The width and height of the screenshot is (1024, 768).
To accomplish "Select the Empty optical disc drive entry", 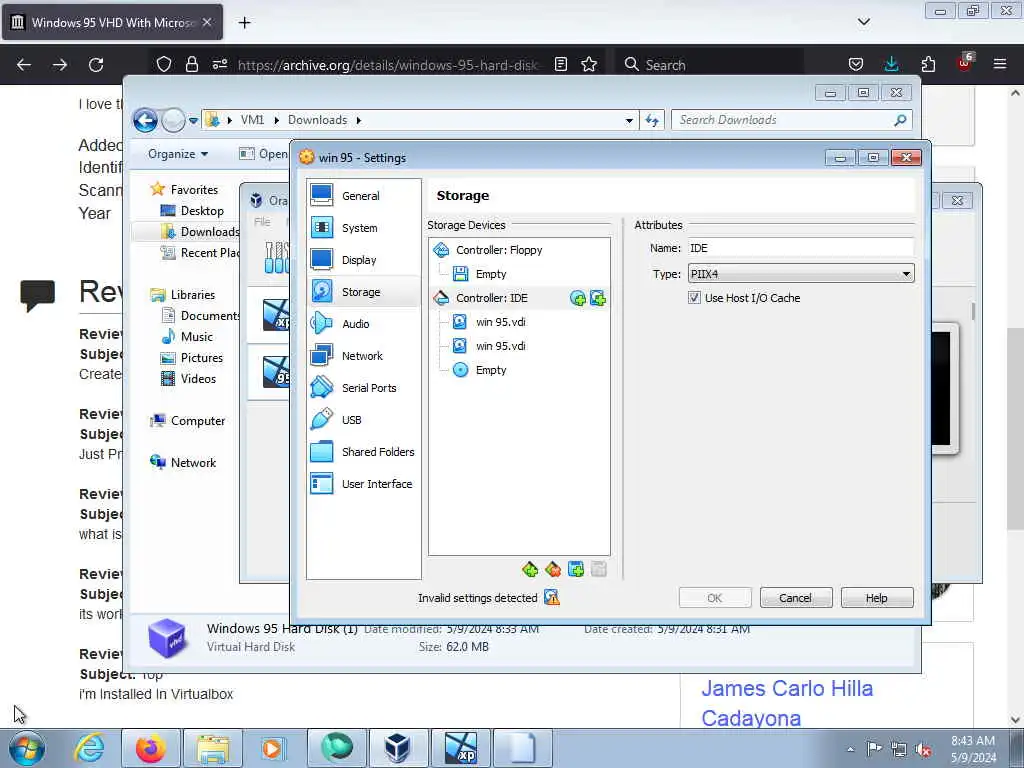I will pyautogui.click(x=490, y=370).
